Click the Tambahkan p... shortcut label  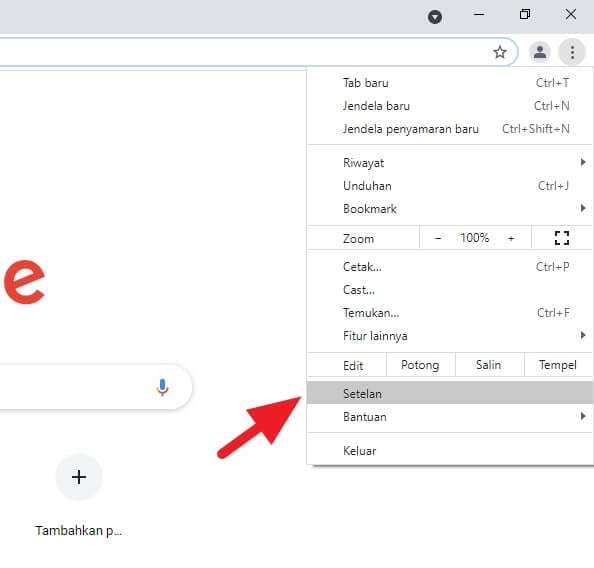tap(78, 530)
